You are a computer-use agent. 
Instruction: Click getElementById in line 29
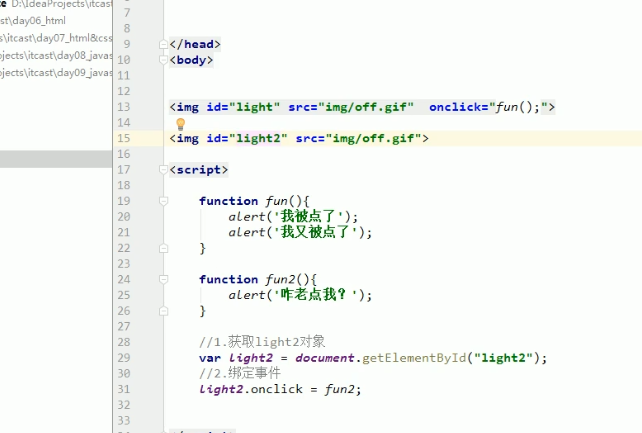tap(414, 358)
